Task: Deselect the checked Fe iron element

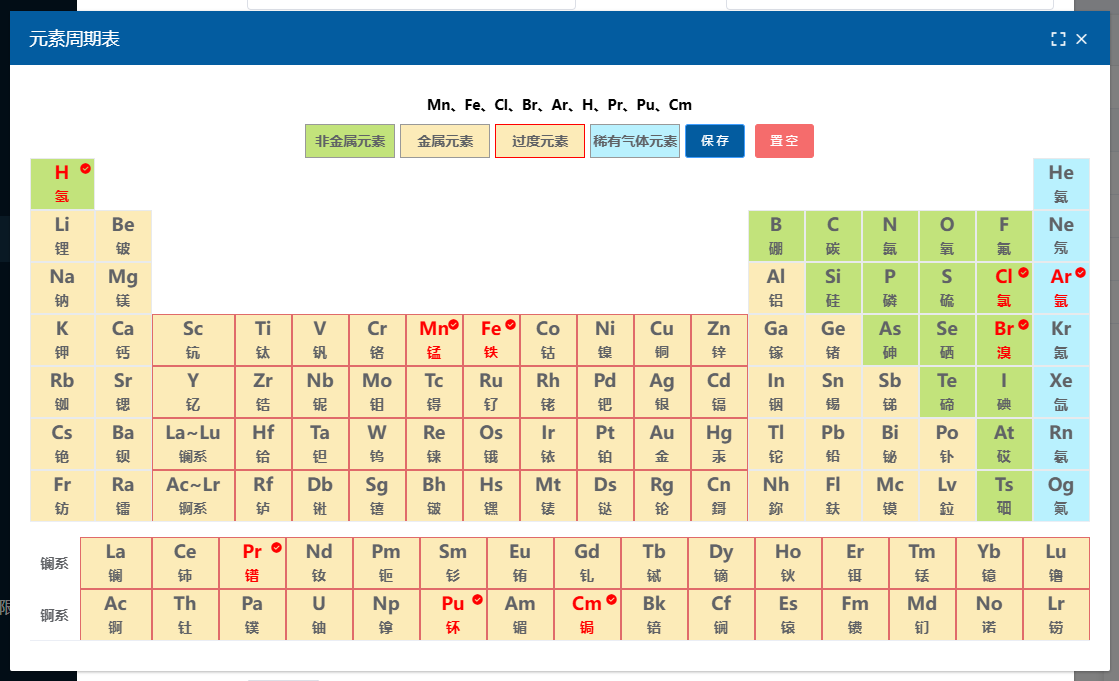Action: pyautogui.click(x=491, y=340)
